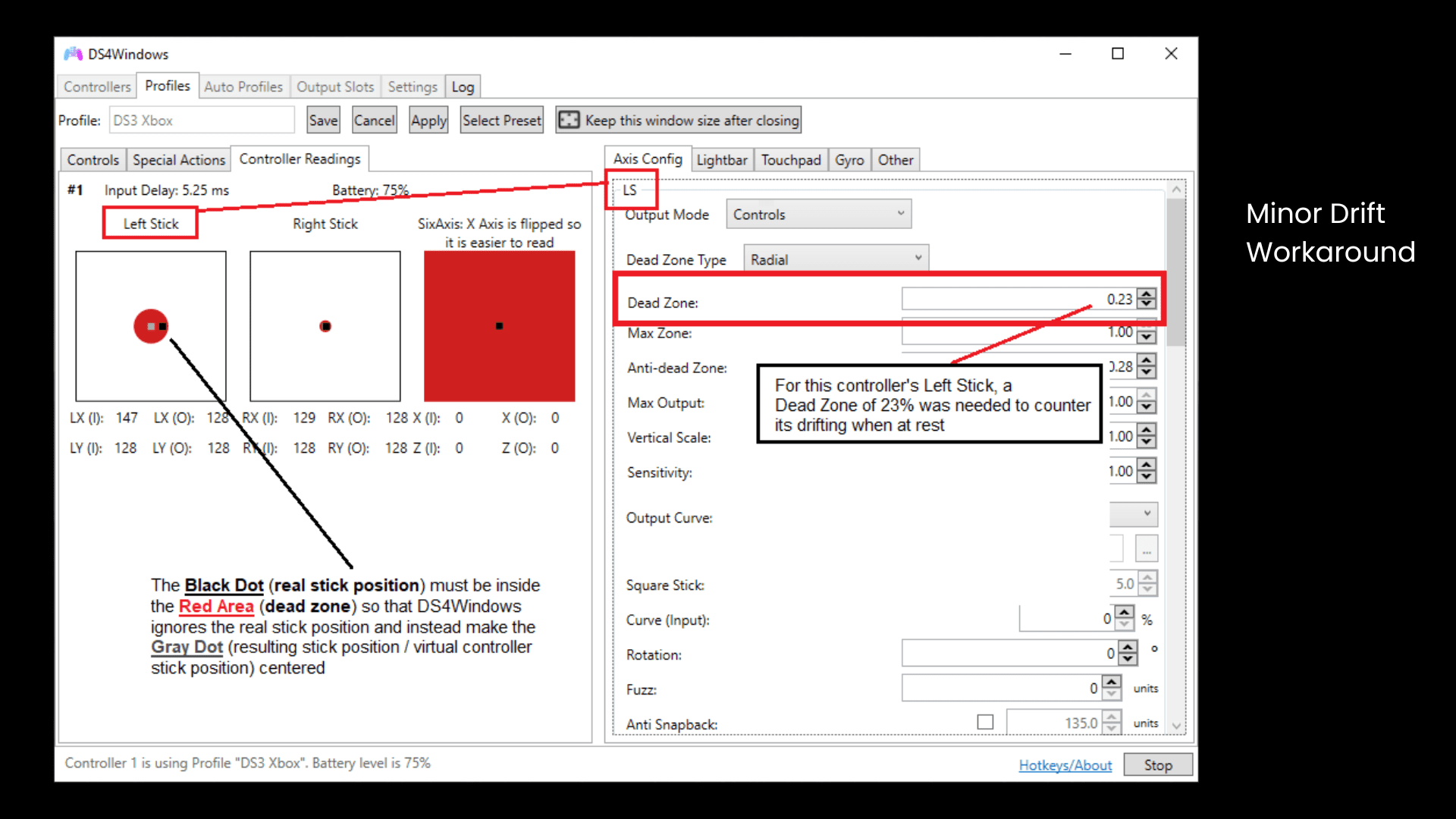The image size is (1456, 819).
Task: Decrease the Rotation value
Action: (x=1128, y=658)
